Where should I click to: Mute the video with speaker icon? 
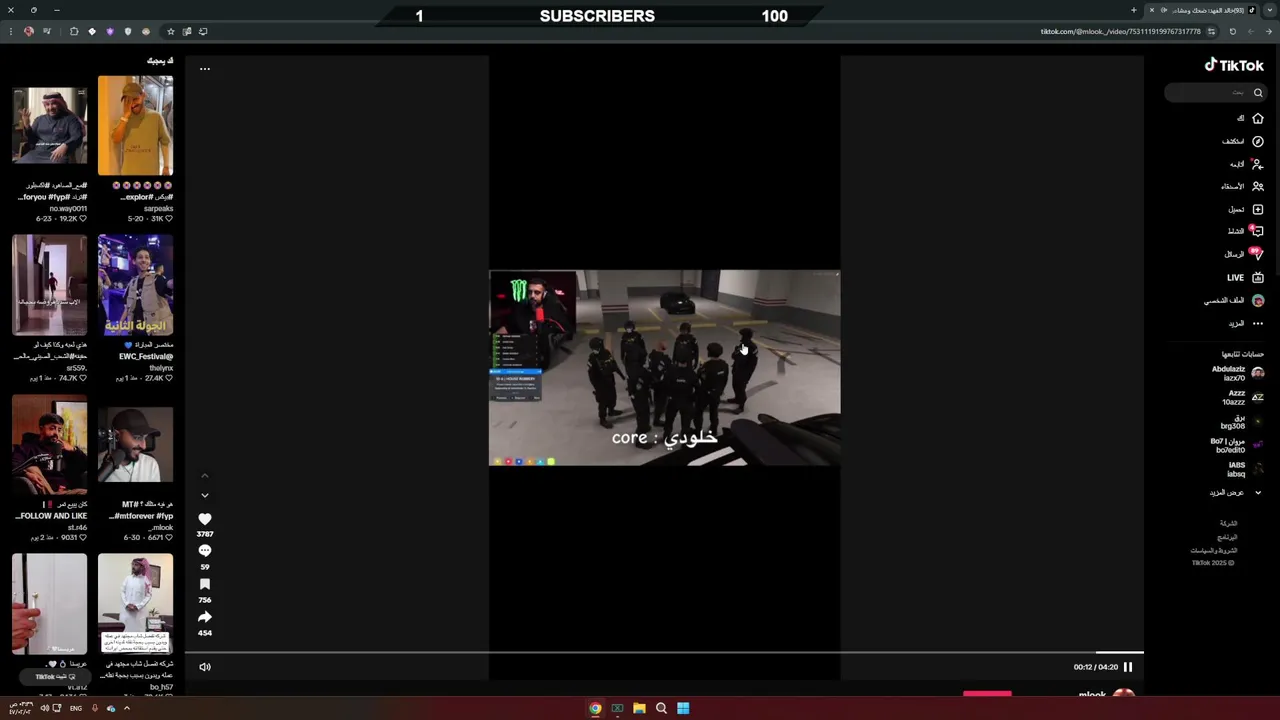tap(205, 667)
